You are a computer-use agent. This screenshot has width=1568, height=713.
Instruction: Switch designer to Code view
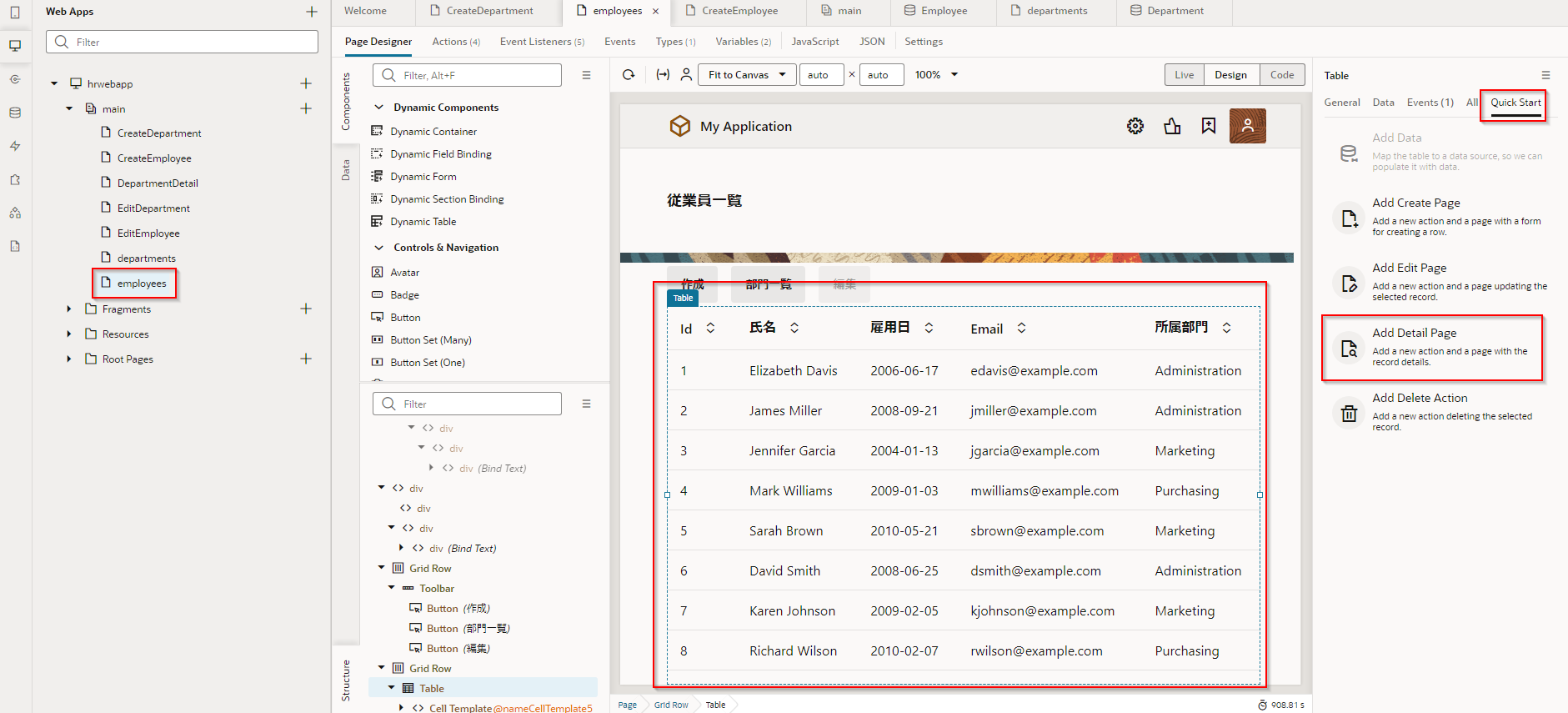1281,75
